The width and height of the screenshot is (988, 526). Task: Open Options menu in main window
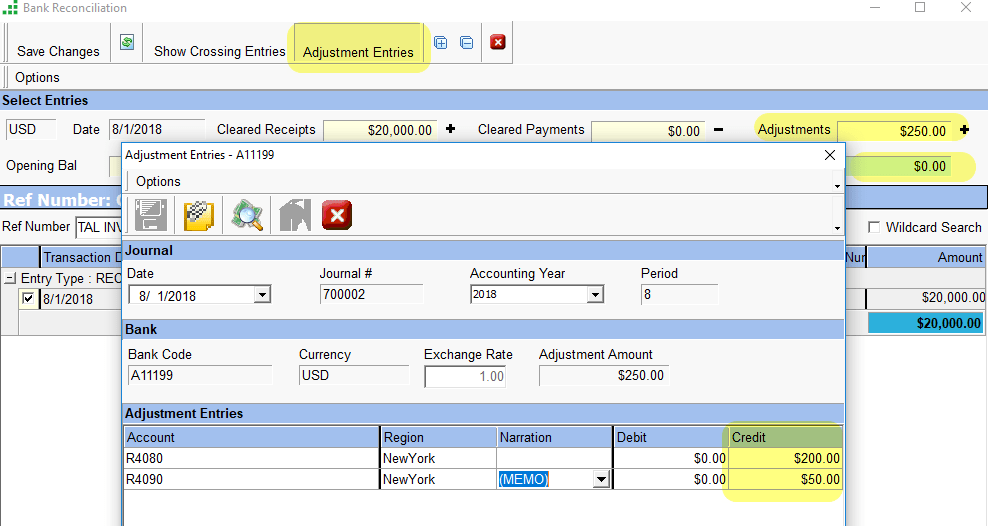(x=37, y=77)
